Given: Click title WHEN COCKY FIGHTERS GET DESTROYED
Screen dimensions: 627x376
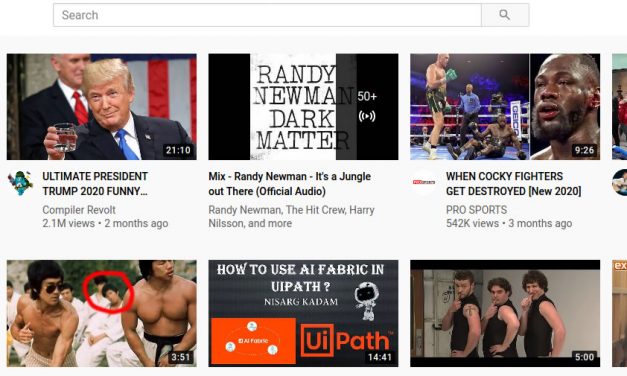Looking at the screenshot, I should pyautogui.click(x=513, y=184).
